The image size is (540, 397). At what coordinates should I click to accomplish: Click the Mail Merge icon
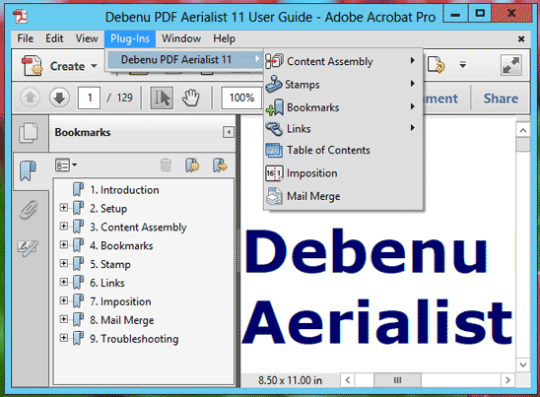click(274, 196)
